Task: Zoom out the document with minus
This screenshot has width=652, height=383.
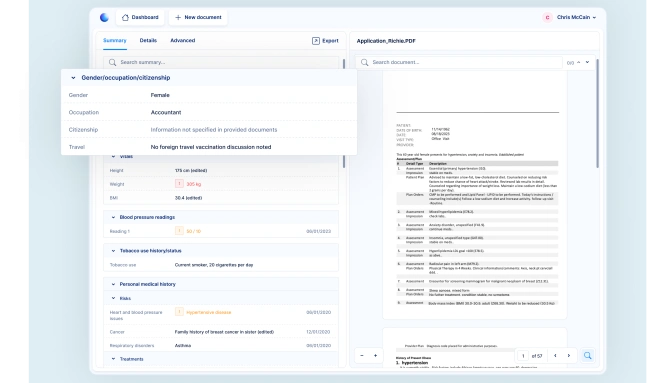Action: click(362, 356)
